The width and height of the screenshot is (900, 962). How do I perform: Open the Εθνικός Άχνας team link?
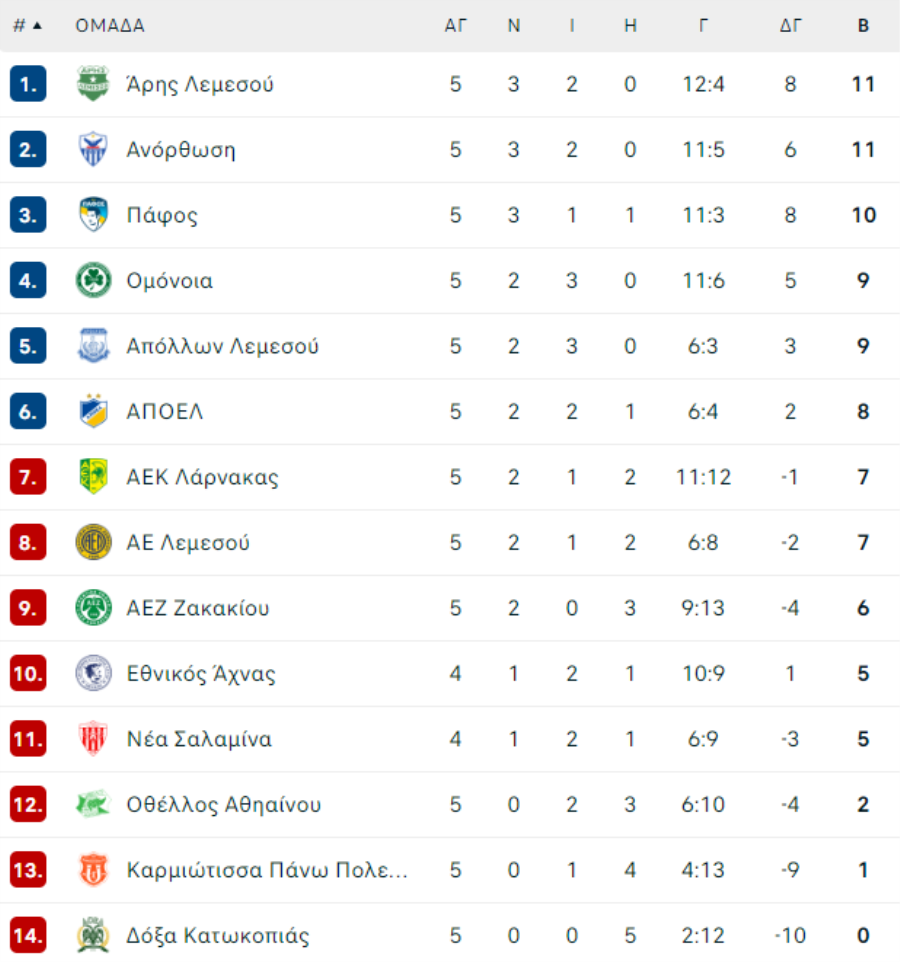(x=201, y=674)
